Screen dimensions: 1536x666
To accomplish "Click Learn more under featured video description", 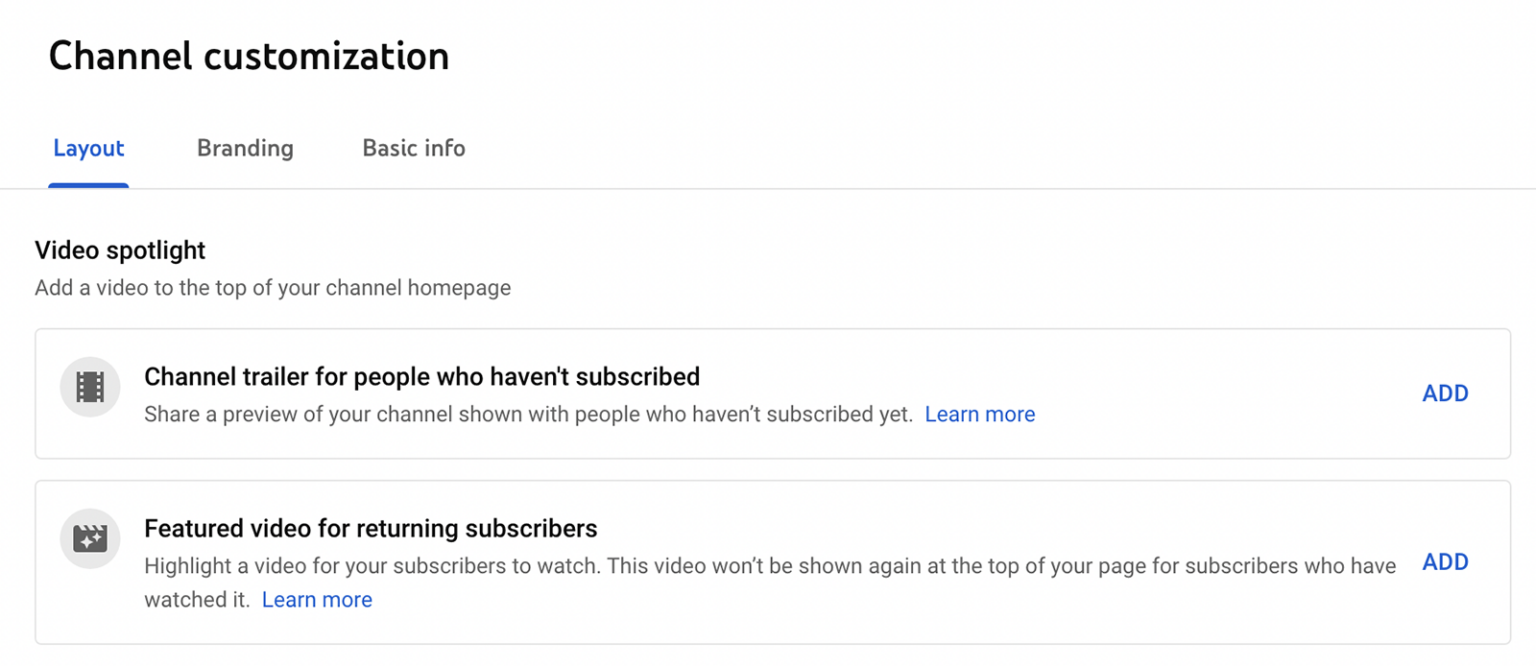I will pos(316,599).
